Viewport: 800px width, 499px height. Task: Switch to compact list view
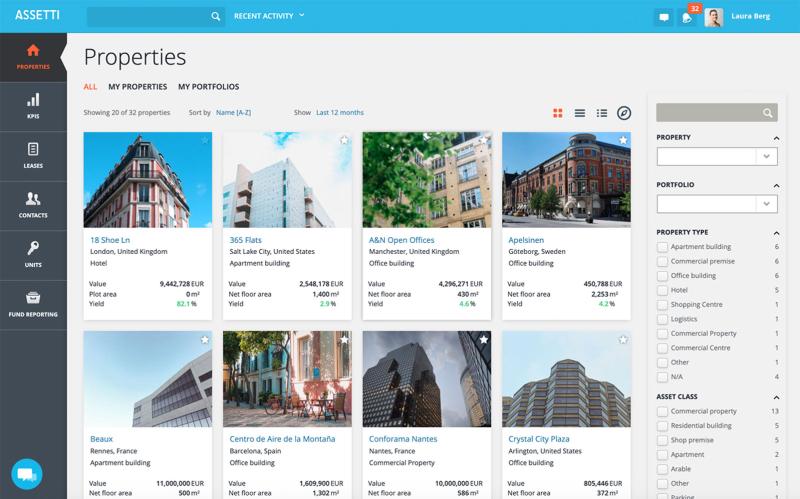click(x=580, y=113)
